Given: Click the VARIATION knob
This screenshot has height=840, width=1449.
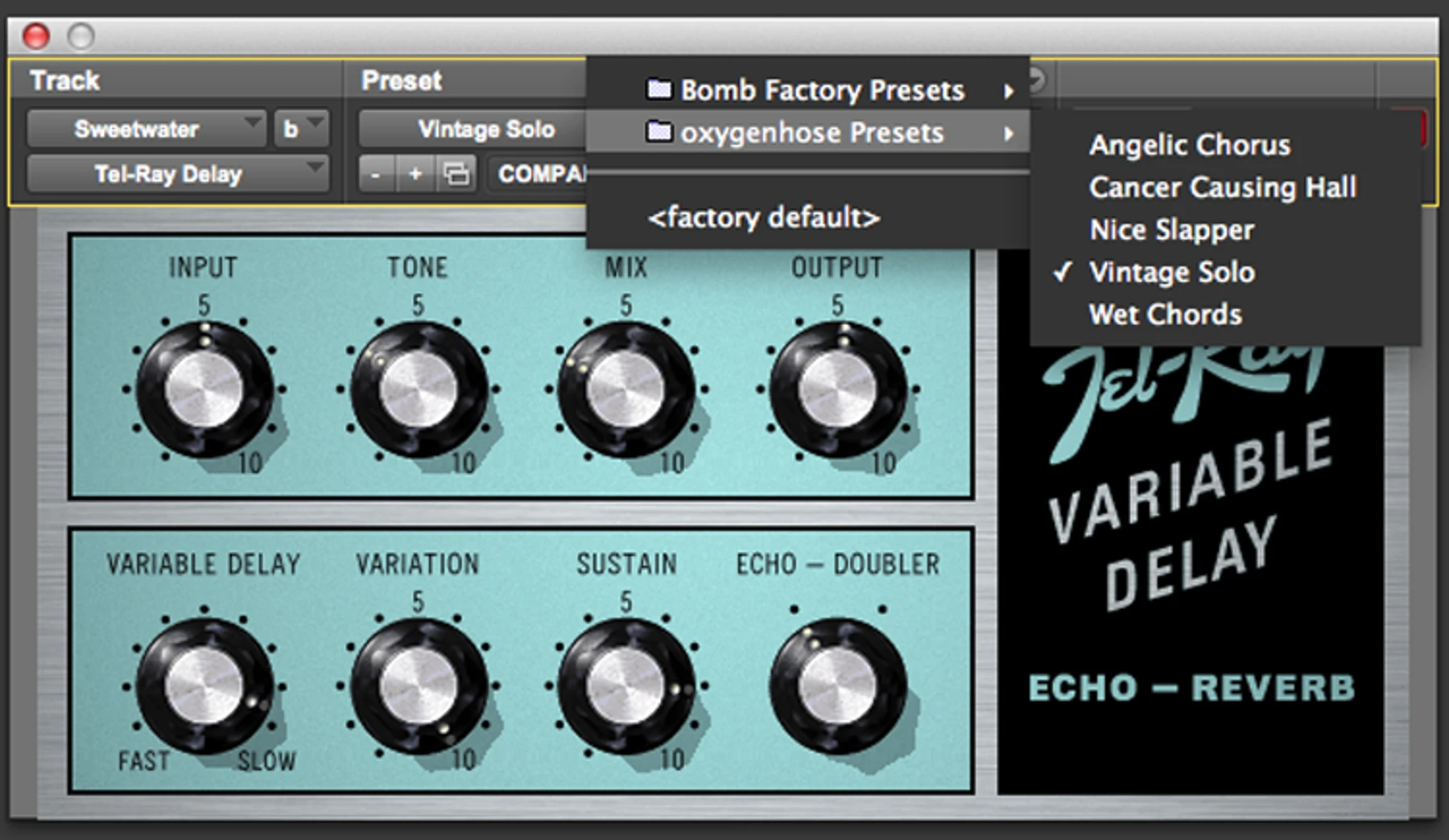Looking at the screenshot, I should click(419, 686).
